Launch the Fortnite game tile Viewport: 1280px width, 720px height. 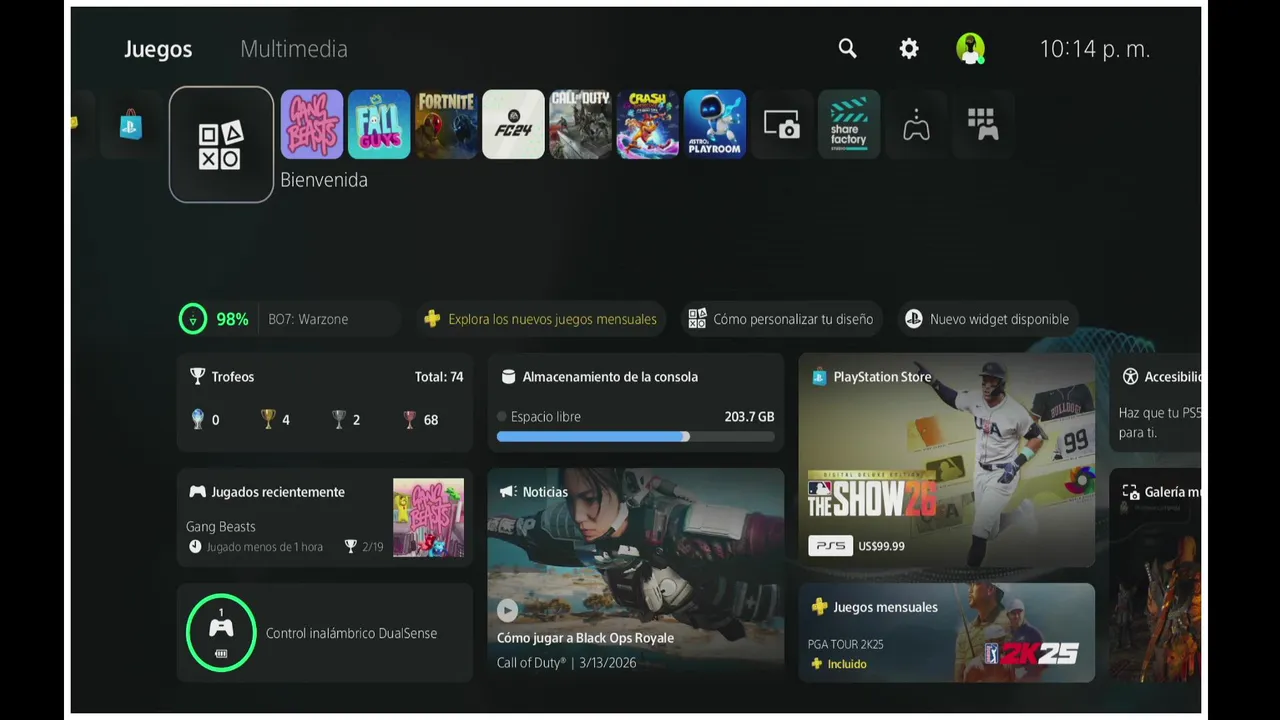[446, 124]
